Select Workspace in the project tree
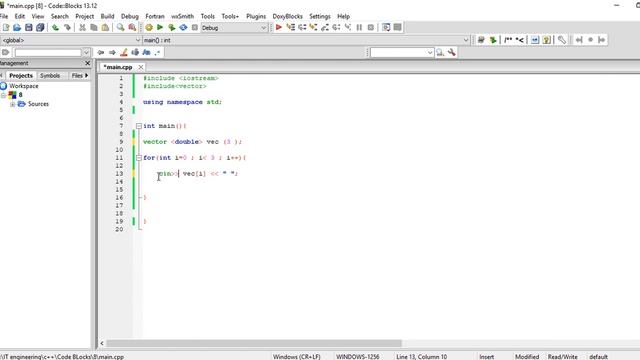The image size is (640, 360). click(x=24, y=86)
